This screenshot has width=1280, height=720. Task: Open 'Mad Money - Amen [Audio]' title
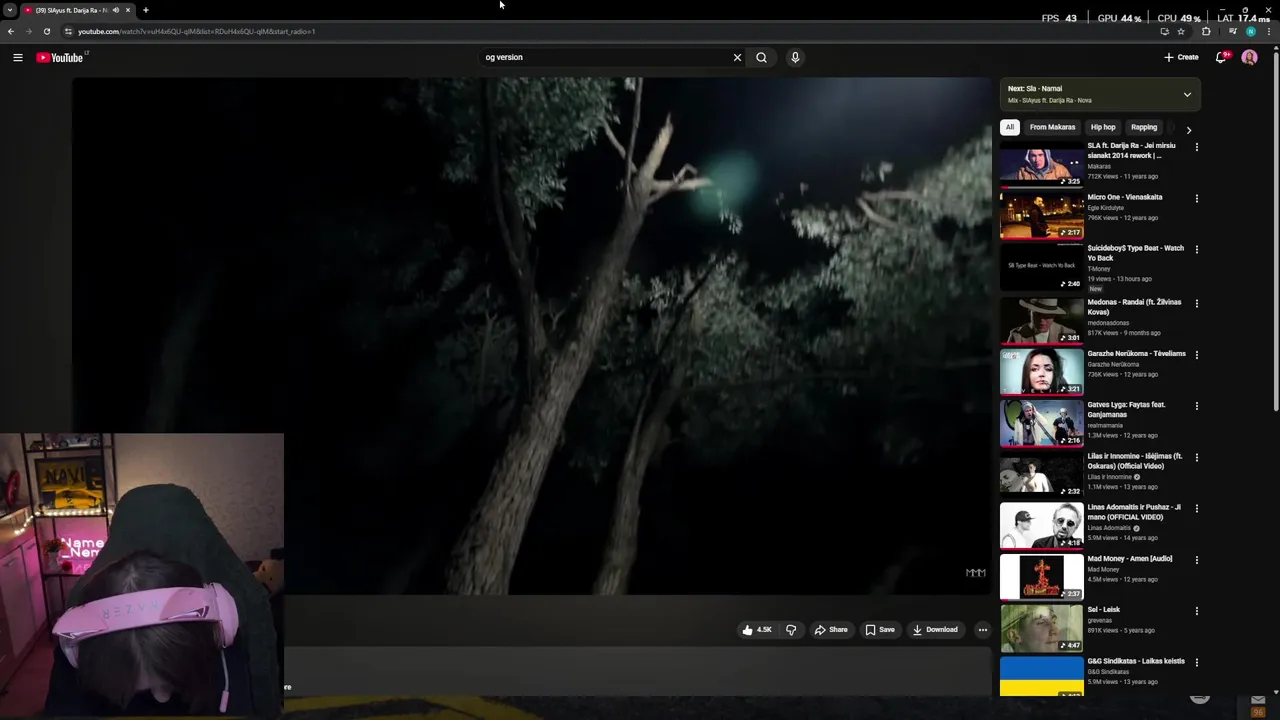tap(1130, 559)
